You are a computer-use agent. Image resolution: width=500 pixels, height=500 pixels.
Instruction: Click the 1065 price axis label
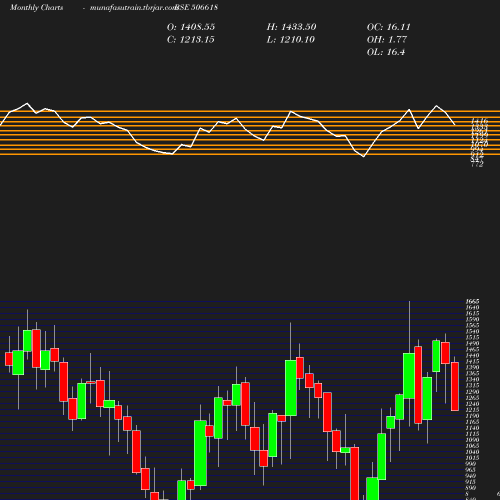(473, 446)
